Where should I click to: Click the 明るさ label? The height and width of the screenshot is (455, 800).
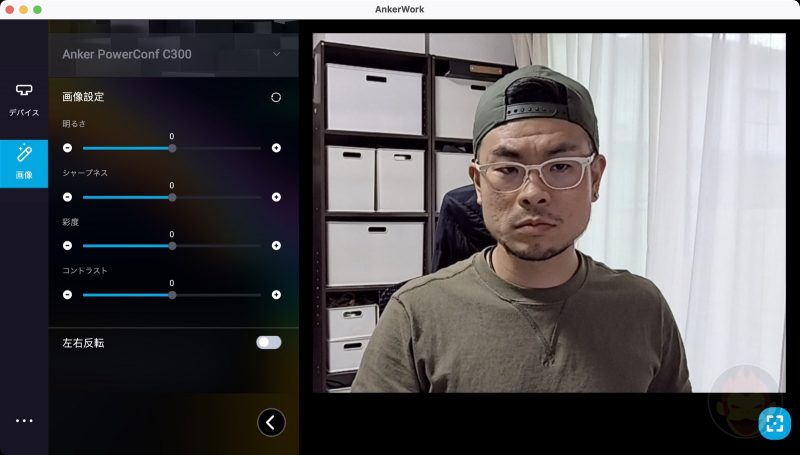74,123
